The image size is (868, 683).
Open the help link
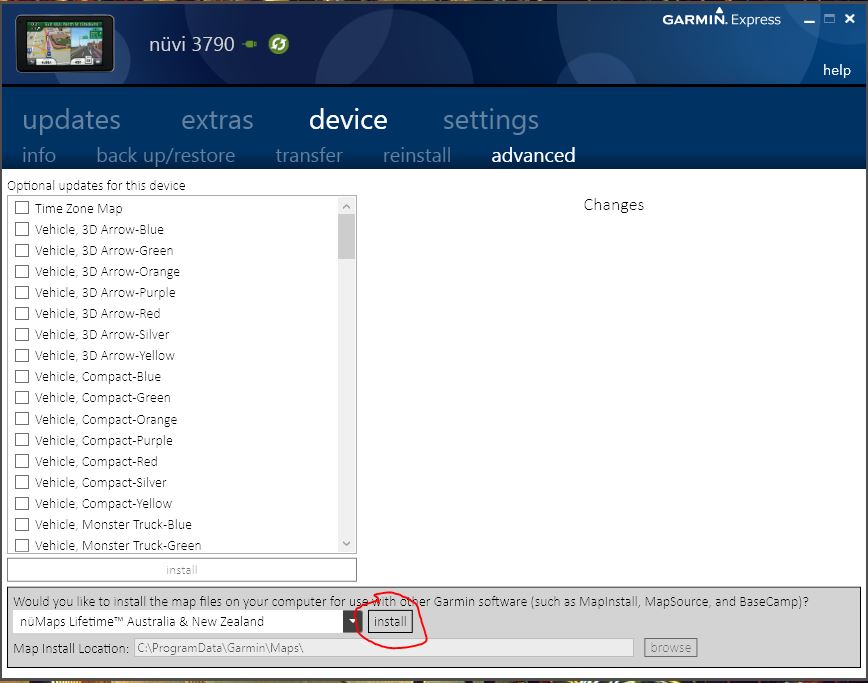(836, 70)
